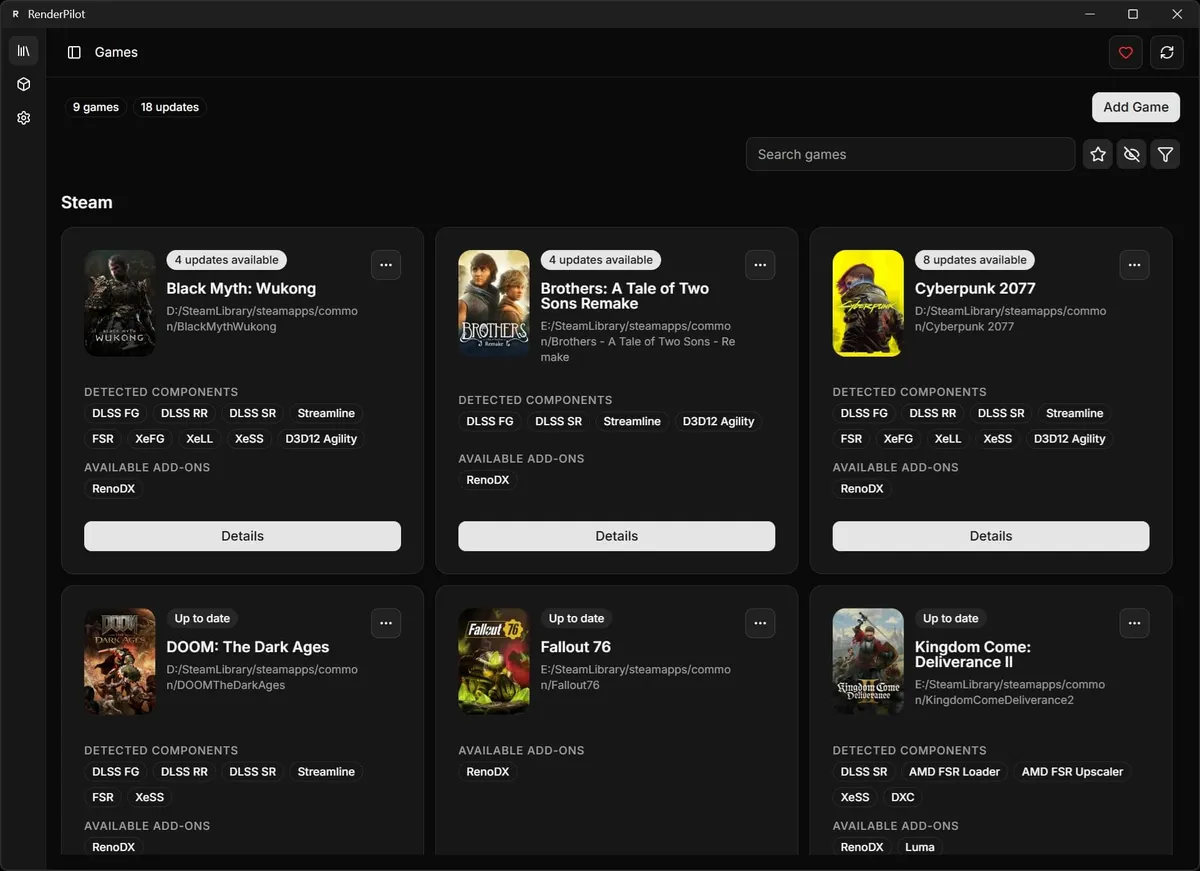
Task: Click the 18 updates badge
Action: tap(170, 107)
